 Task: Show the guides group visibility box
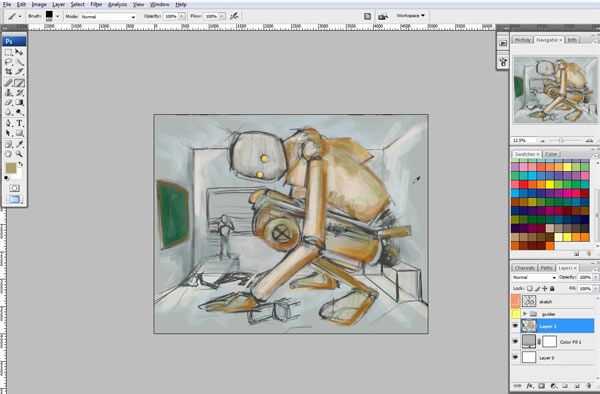click(515, 314)
